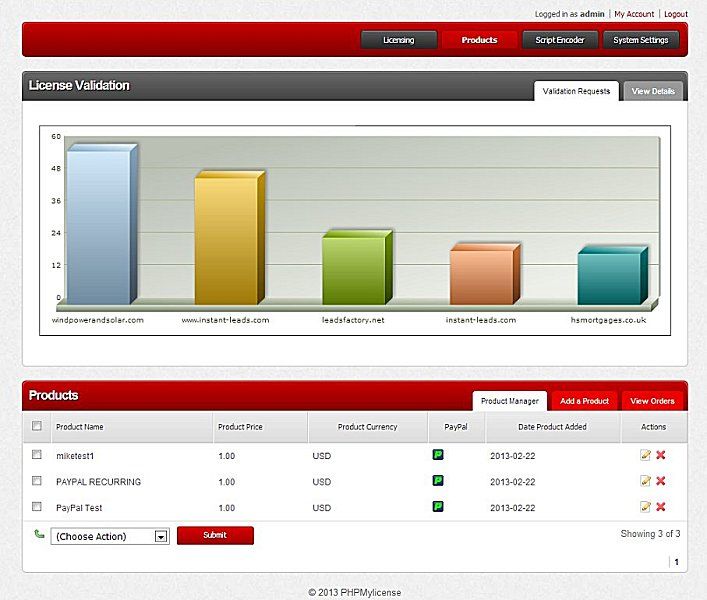Sort by Date Product Added header
This screenshot has width=707, height=600.
[552, 426]
